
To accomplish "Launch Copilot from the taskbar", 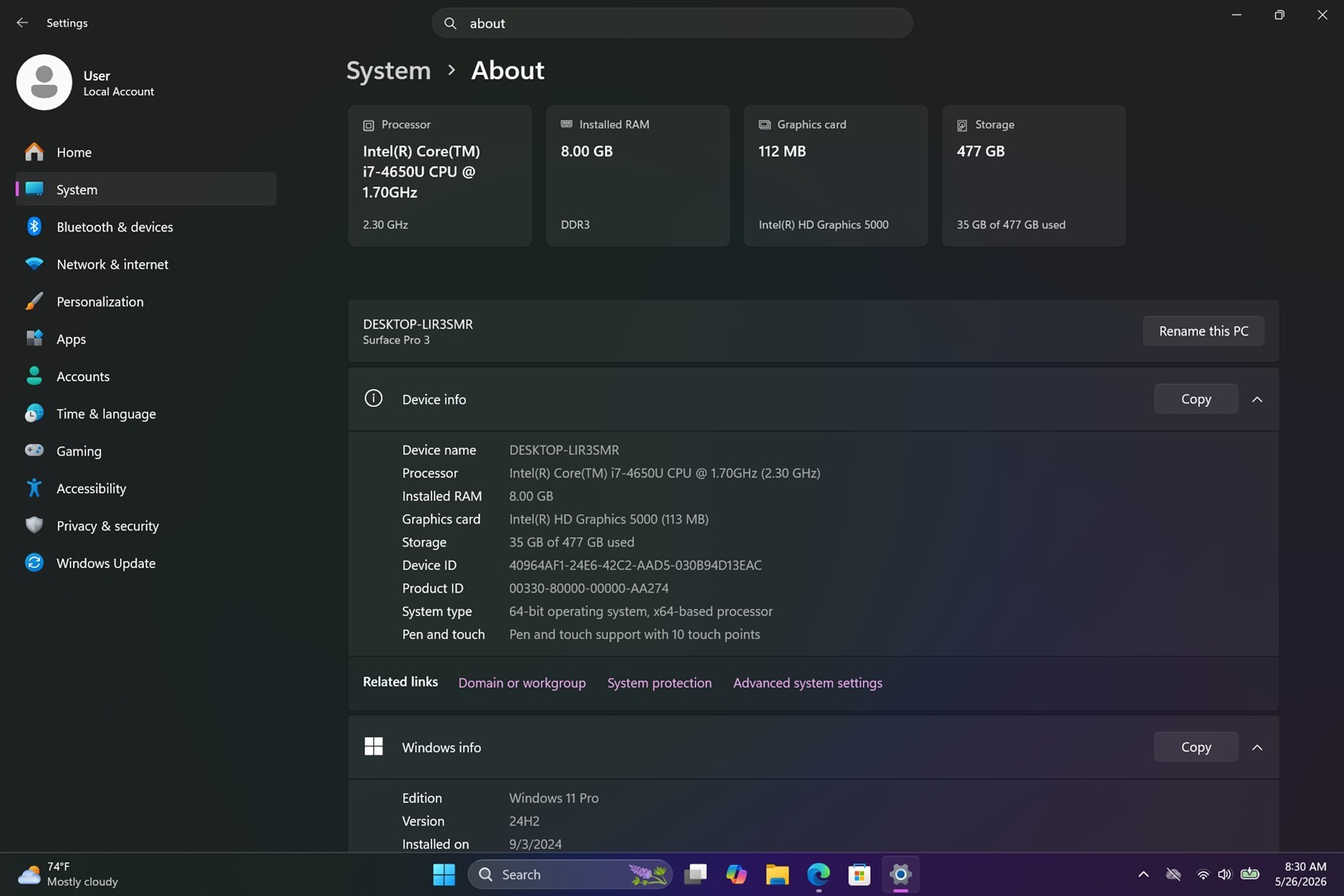I will pos(736,875).
